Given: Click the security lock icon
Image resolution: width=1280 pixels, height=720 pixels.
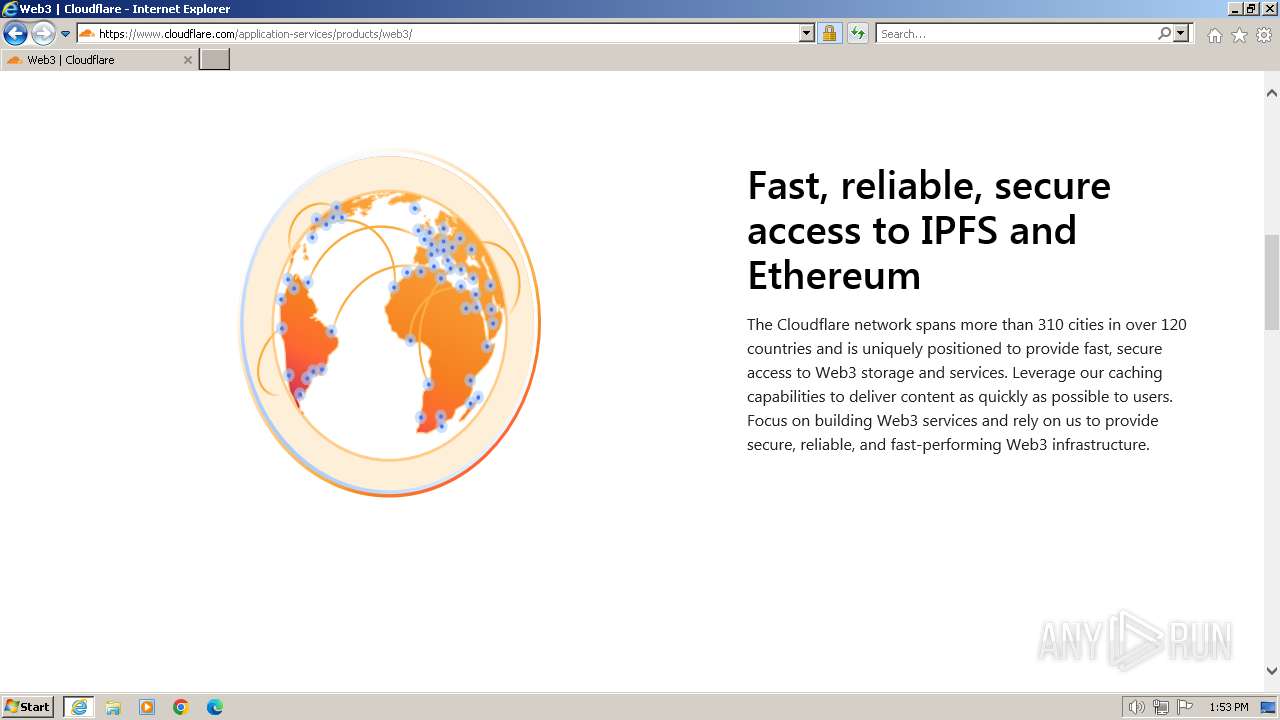Looking at the screenshot, I should point(829,33).
